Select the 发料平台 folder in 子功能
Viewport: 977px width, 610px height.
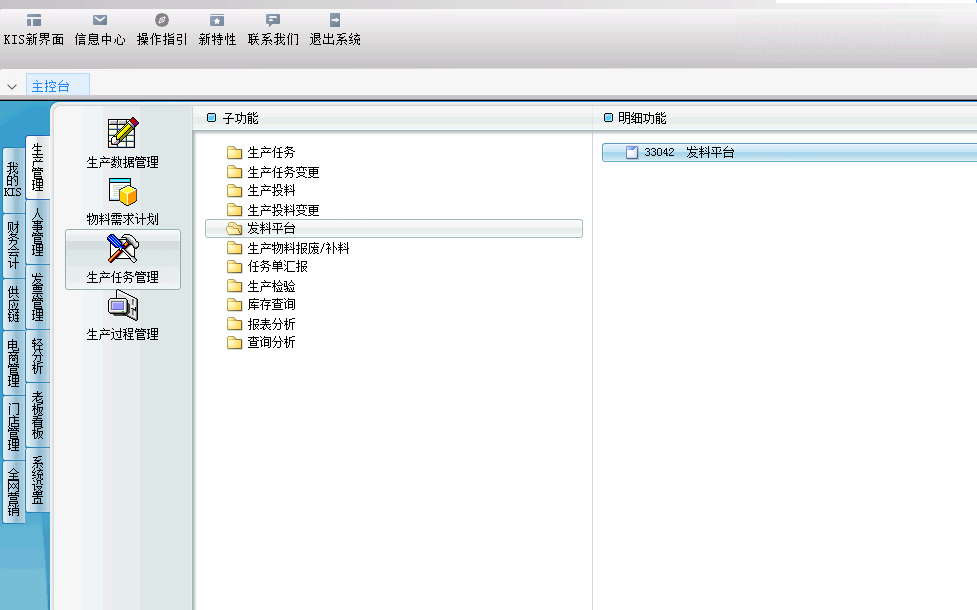[394, 229]
